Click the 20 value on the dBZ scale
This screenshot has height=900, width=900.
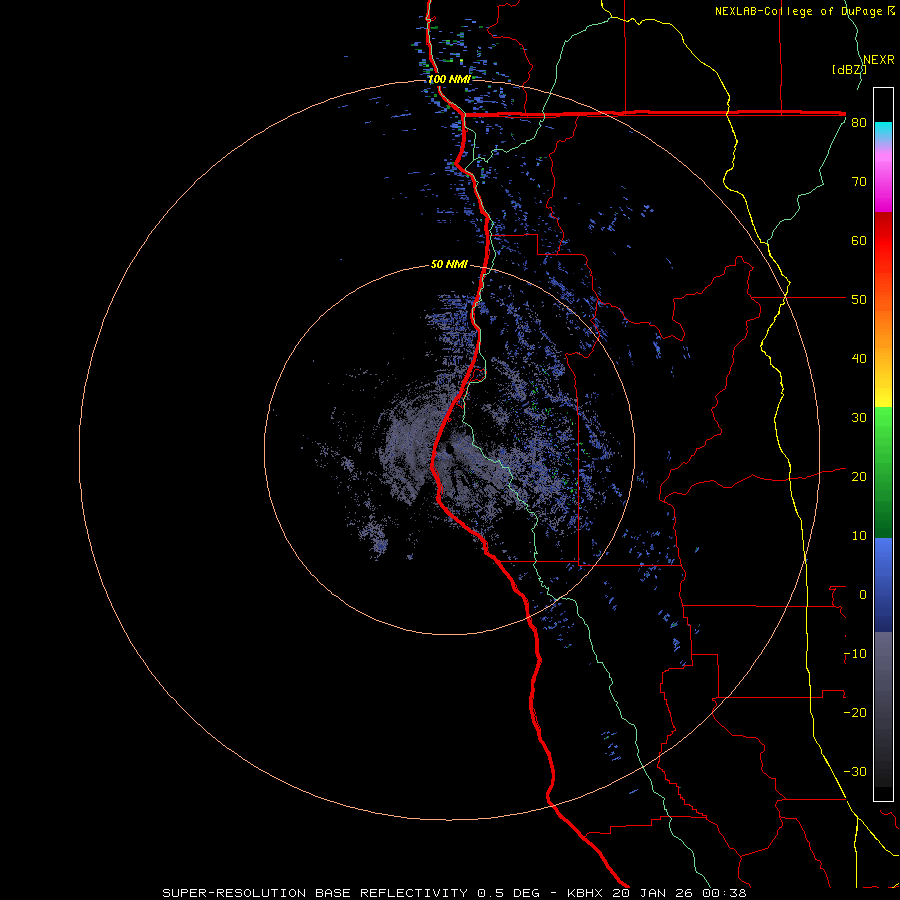tap(859, 477)
